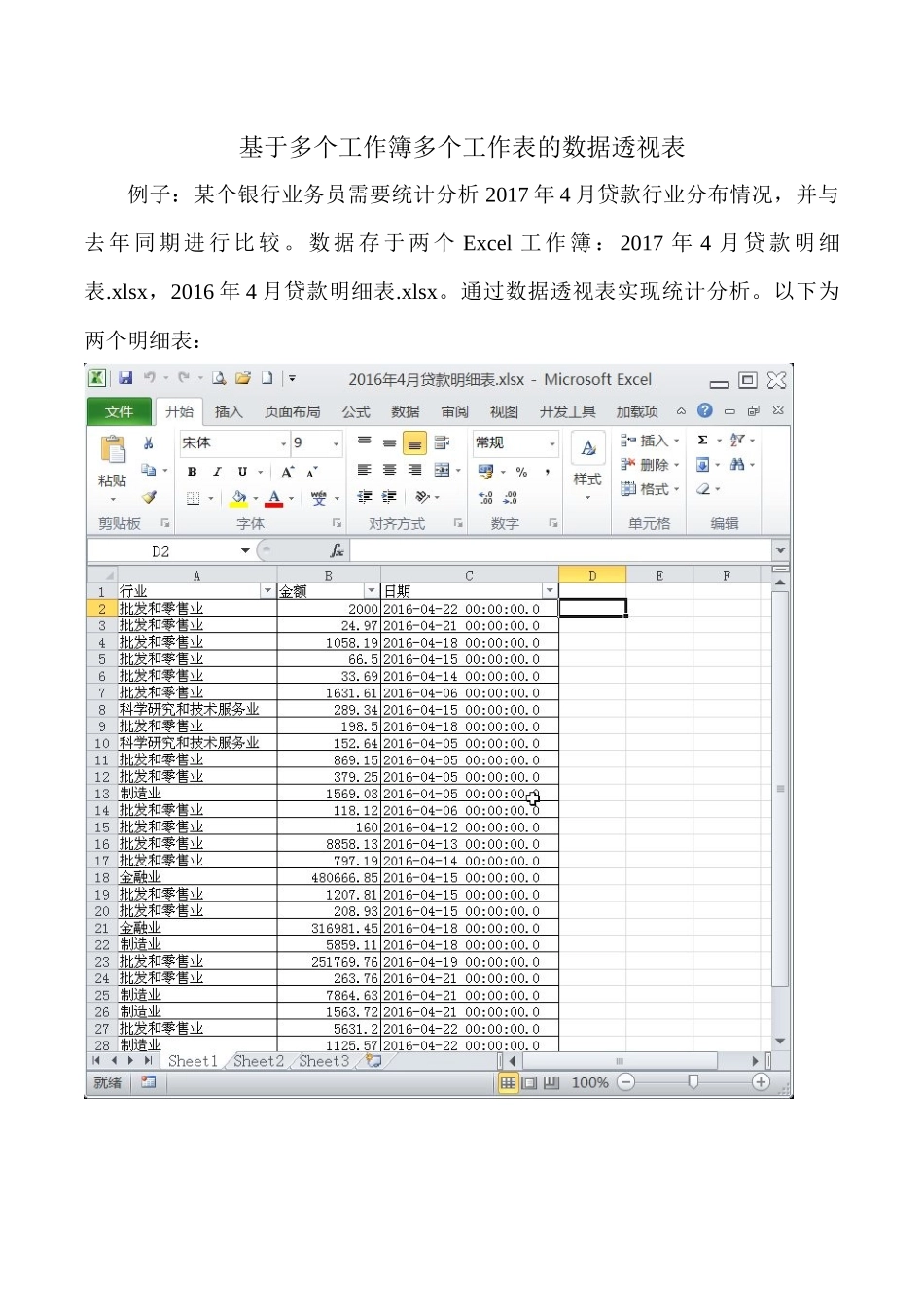Toggle Italic formatting button
This screenshot has width=924, height=1307.
point(217,472)
